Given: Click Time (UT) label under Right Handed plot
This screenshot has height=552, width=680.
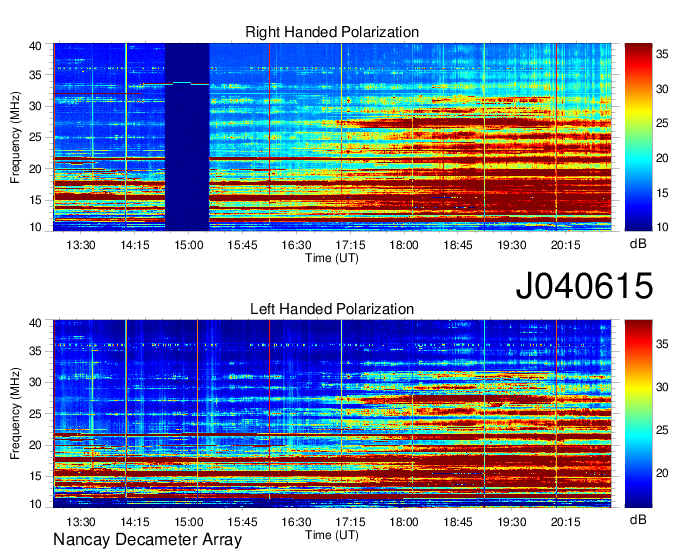Looking at the screenshot, I should [332, 258].
